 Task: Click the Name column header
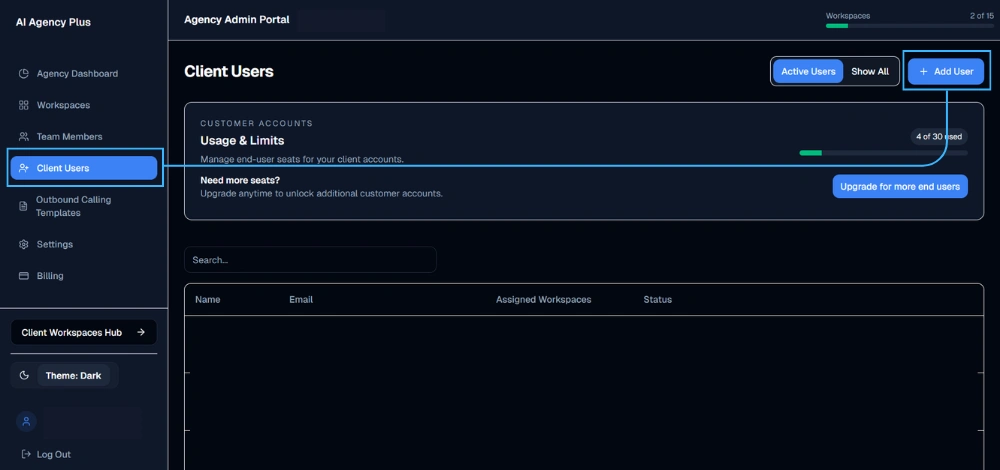tap(208, 299)
